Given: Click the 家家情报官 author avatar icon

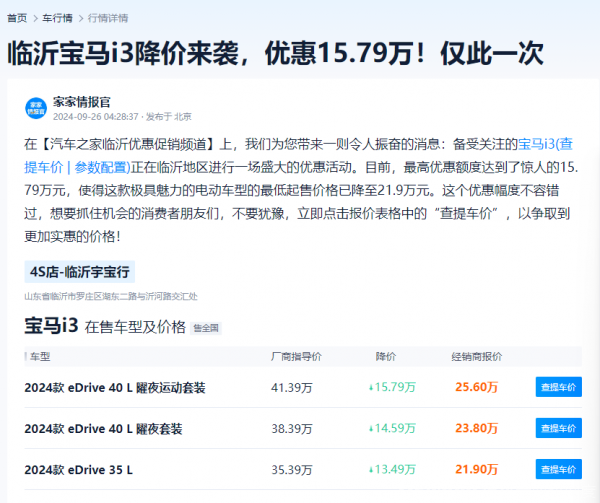Looking at the screenshot, I should point(36,108).
